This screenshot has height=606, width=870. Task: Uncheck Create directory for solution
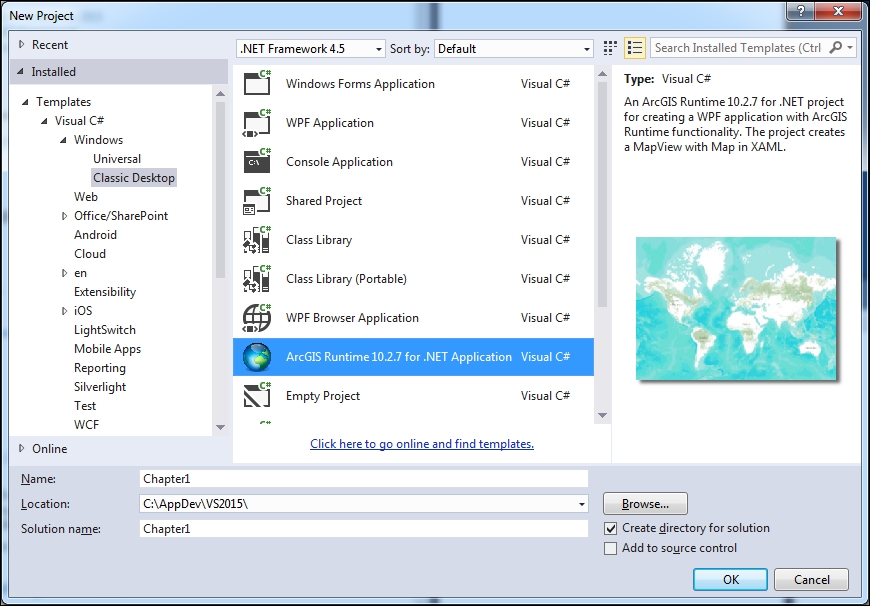tap(611, 528)
